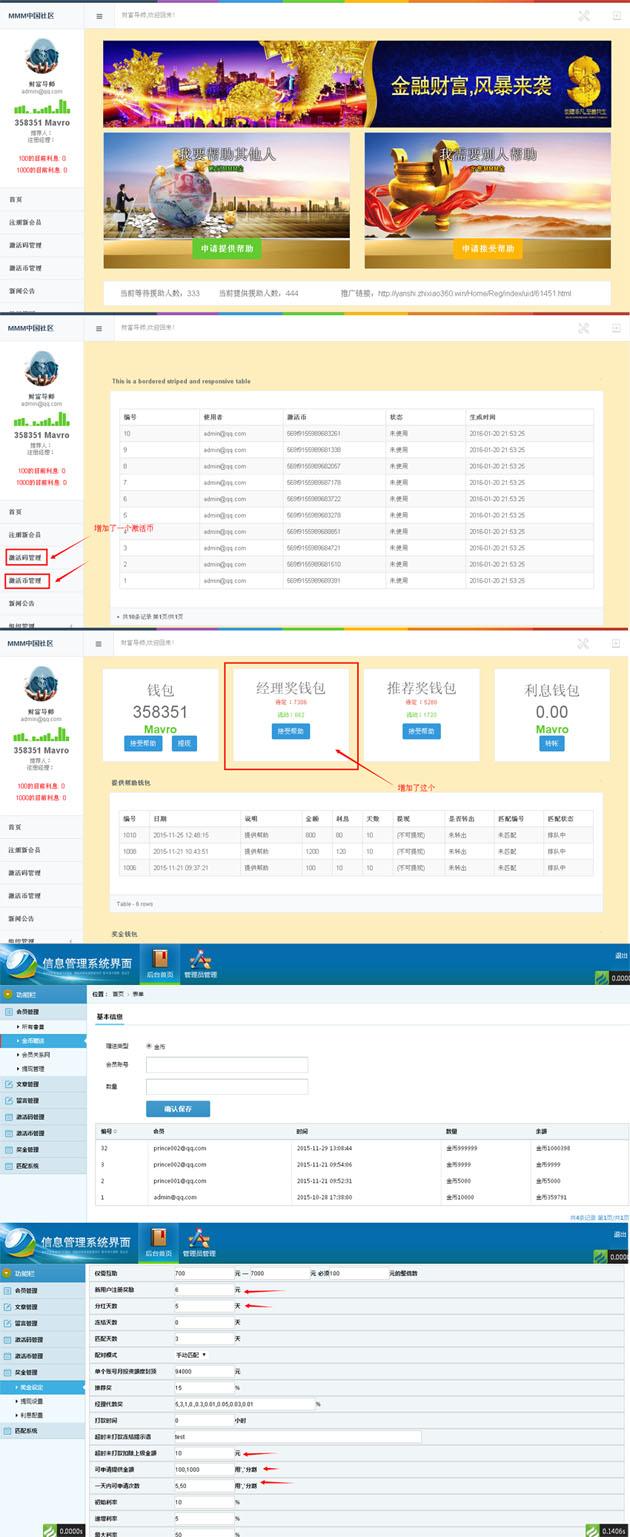Image resolution: width=630 pixels, height=1537 pixels.
Task: Click 管理员管理 icon above the 基本信息 form
Action: coord(199,962)
